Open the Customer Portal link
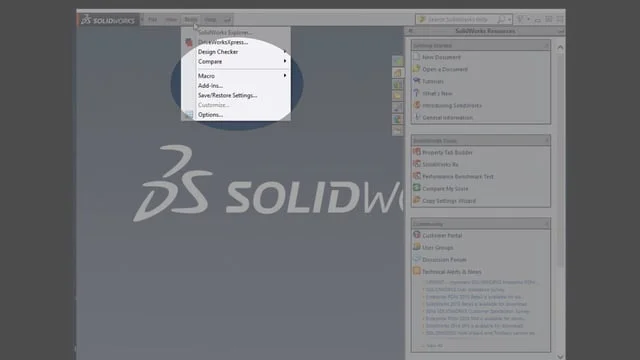Screen dimensions: 640x360 pyautogui.click(x=442, y=236)
